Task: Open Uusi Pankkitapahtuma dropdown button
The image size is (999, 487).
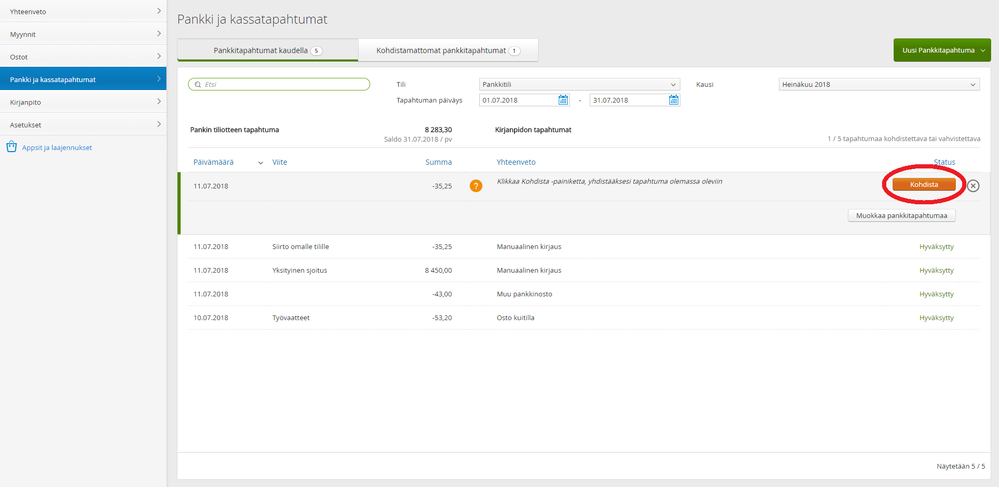Action: pos(942,50)
